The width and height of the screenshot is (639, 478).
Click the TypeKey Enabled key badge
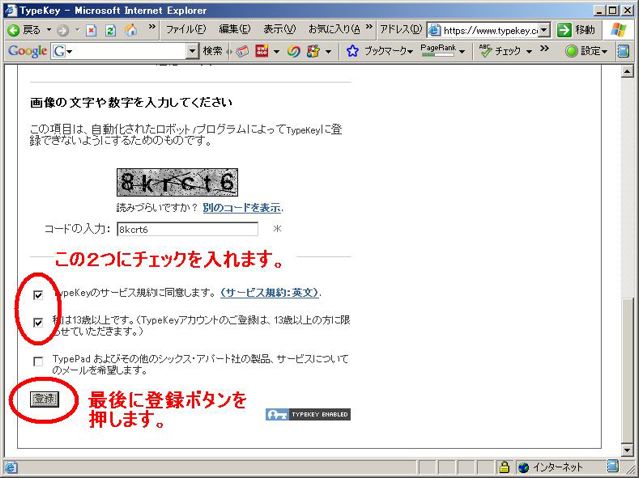pos(308,414)
